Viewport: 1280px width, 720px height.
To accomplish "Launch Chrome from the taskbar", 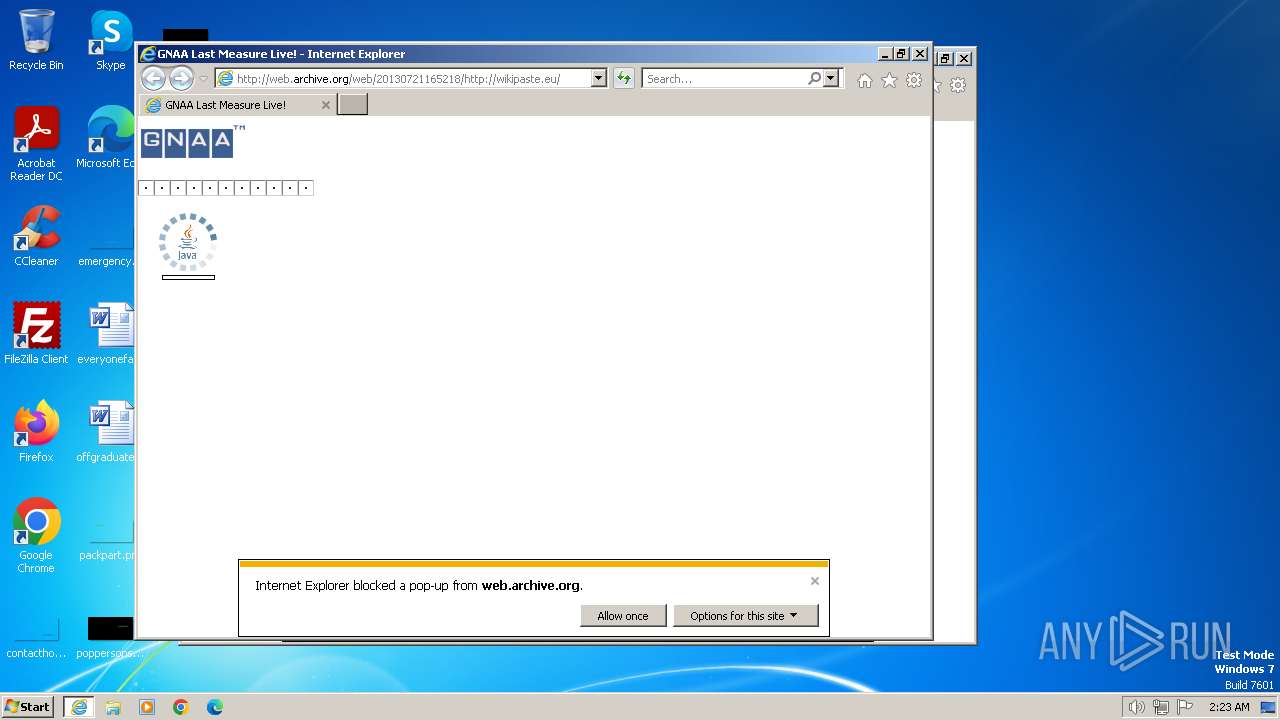I will click(181, 707).
